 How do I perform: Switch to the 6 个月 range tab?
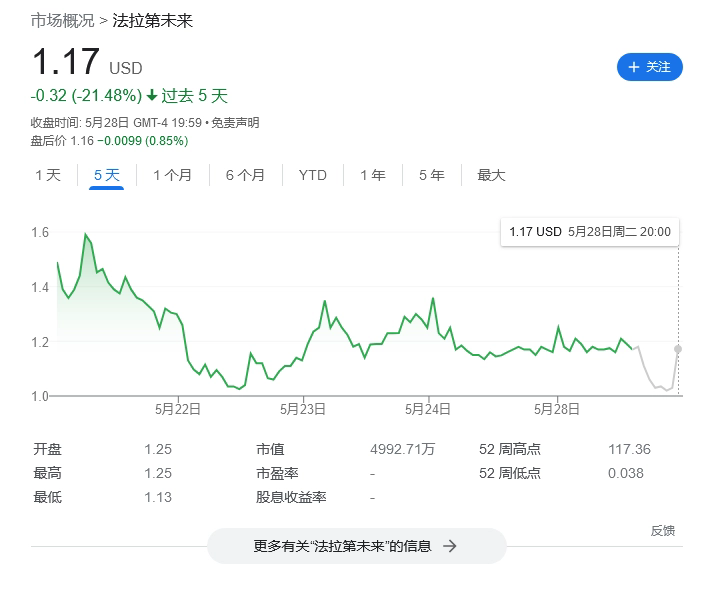(245, 175)
